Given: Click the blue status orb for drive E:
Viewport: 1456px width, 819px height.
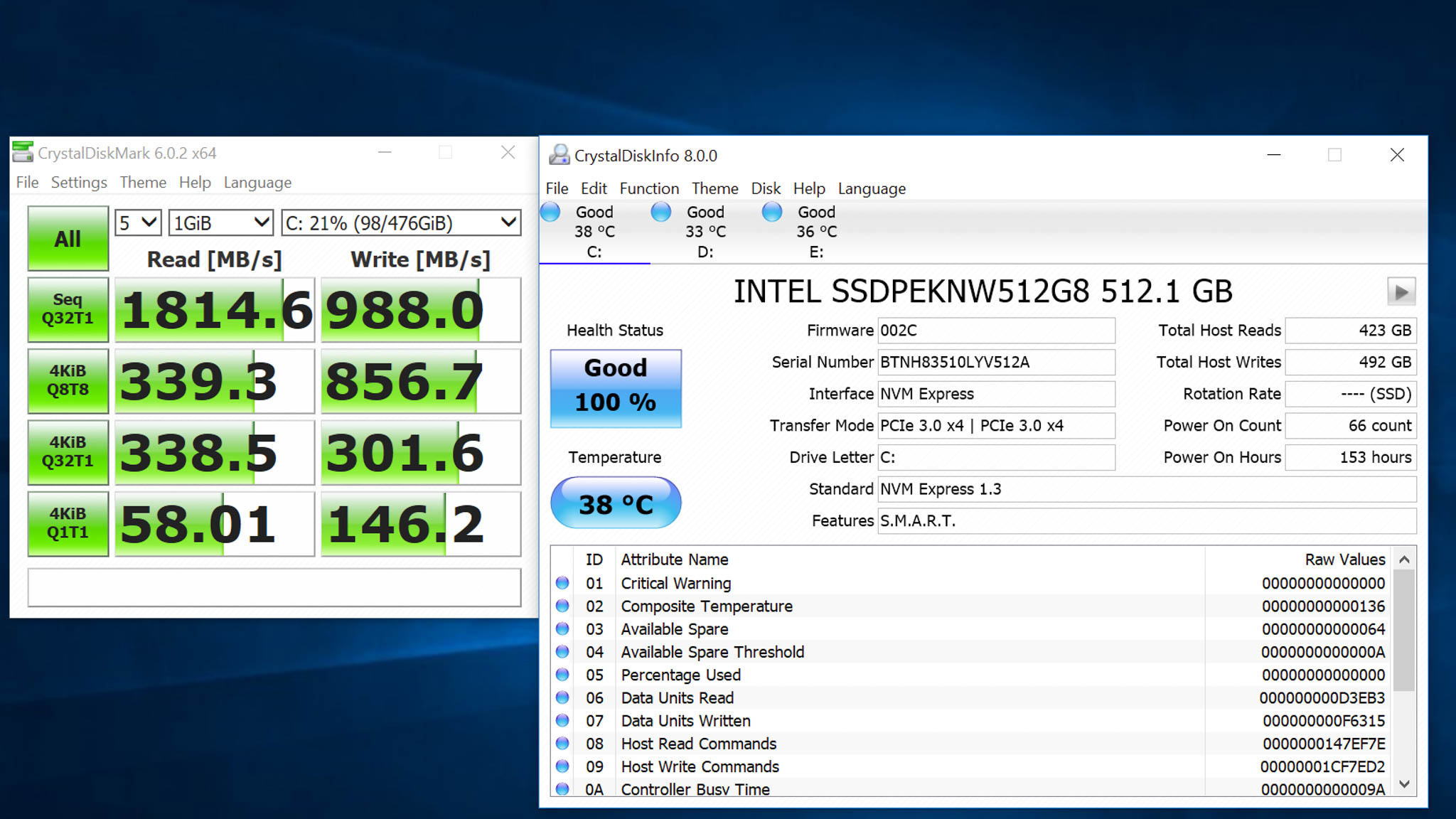Looking at the screenshot, I should 772,212.
